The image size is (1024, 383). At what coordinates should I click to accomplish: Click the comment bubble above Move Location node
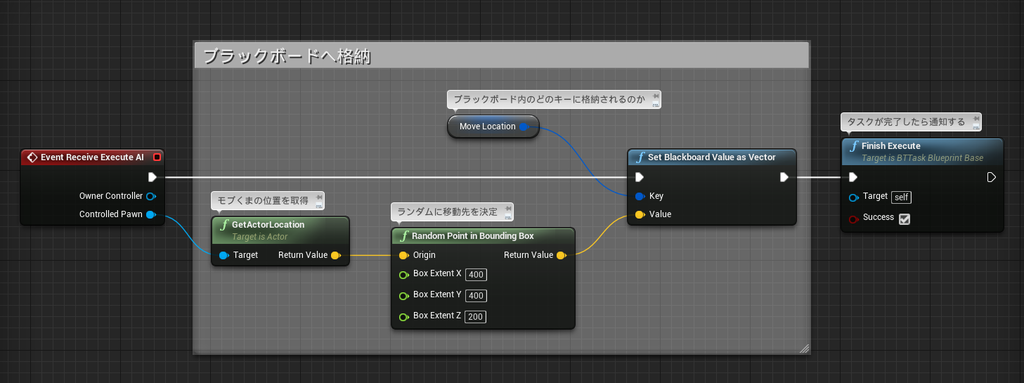coord(554,100)
